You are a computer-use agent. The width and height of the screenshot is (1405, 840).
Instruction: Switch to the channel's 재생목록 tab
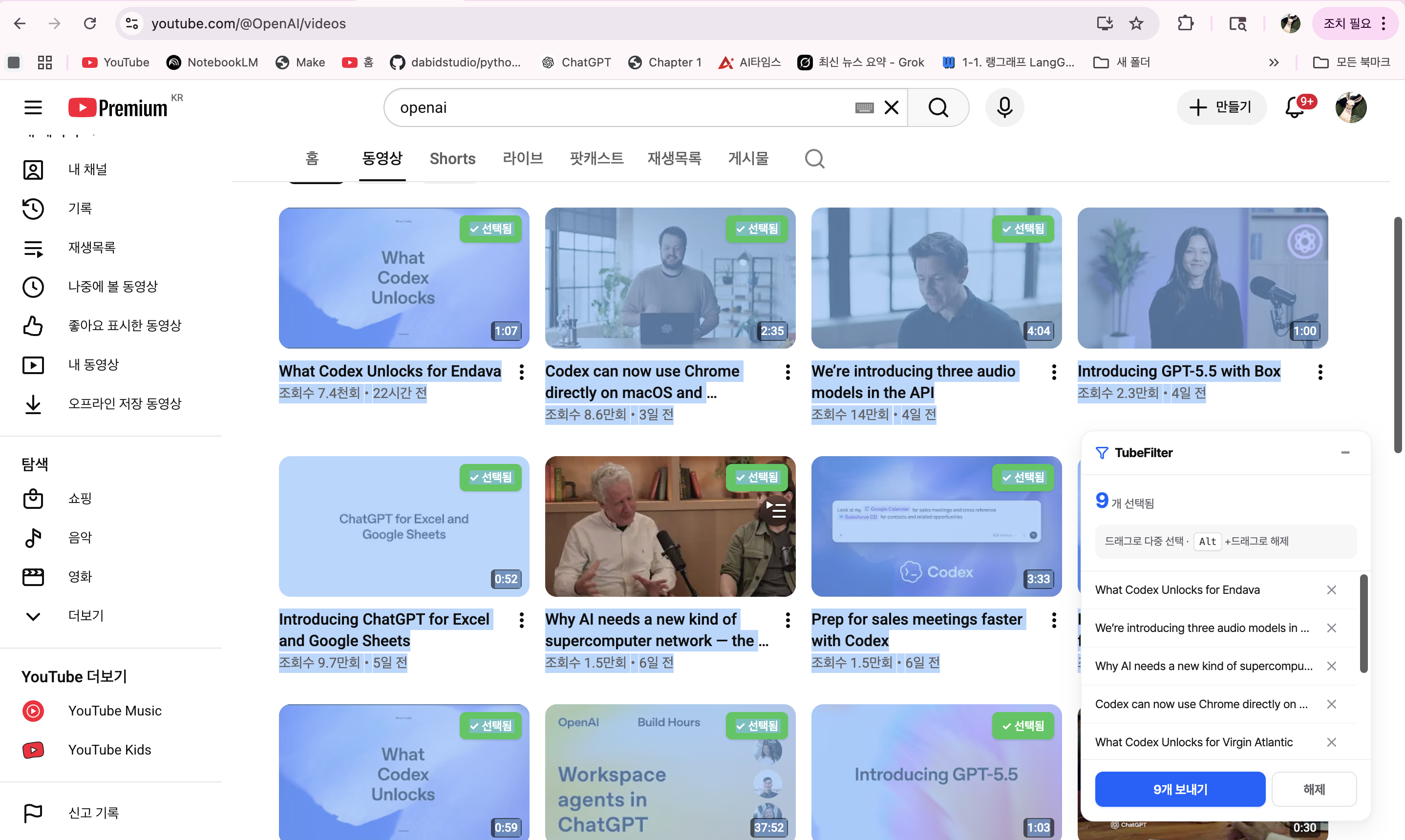(674, 159)
